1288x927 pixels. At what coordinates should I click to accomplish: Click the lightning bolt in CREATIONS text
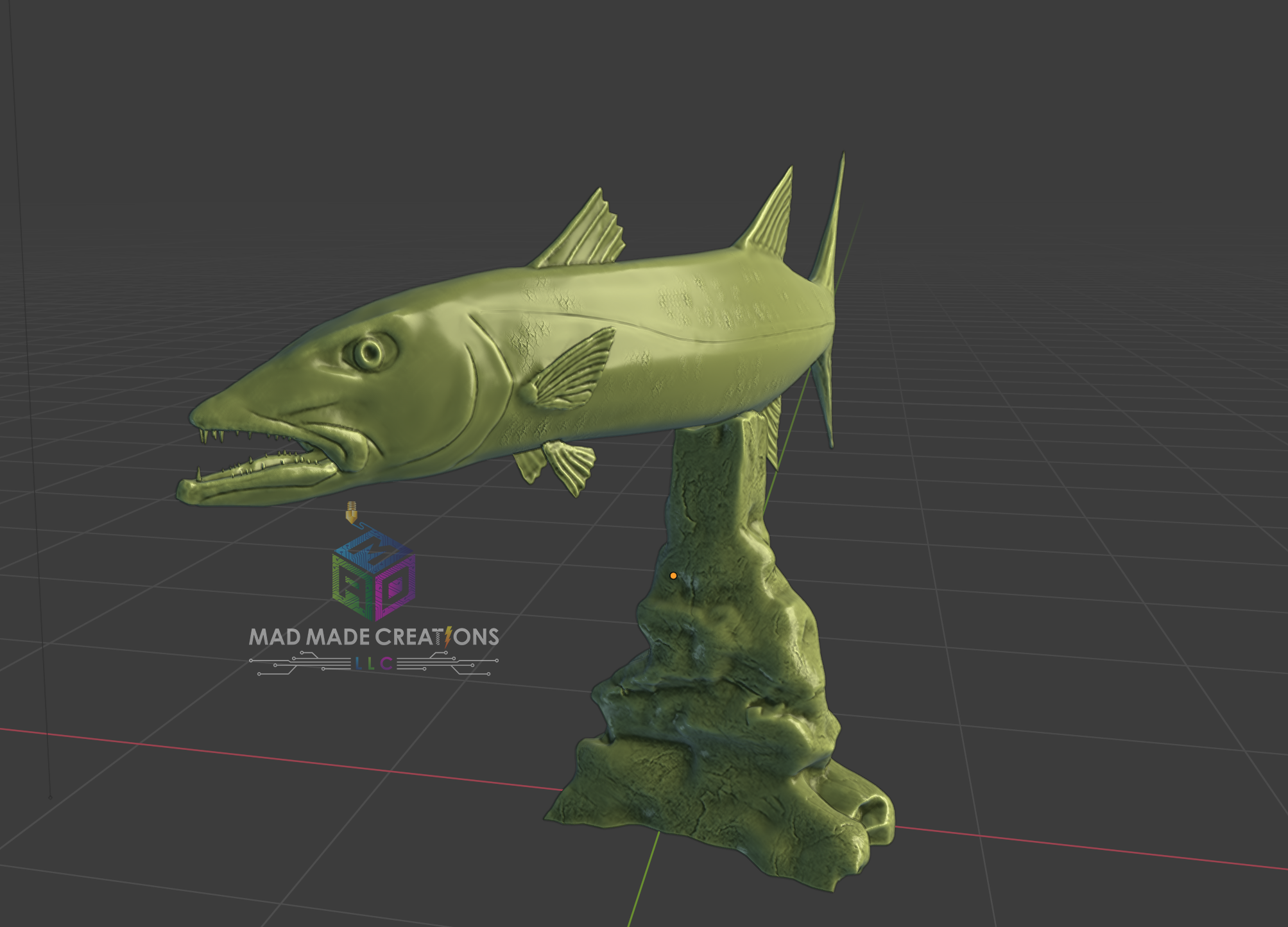(x=448, y=636)
